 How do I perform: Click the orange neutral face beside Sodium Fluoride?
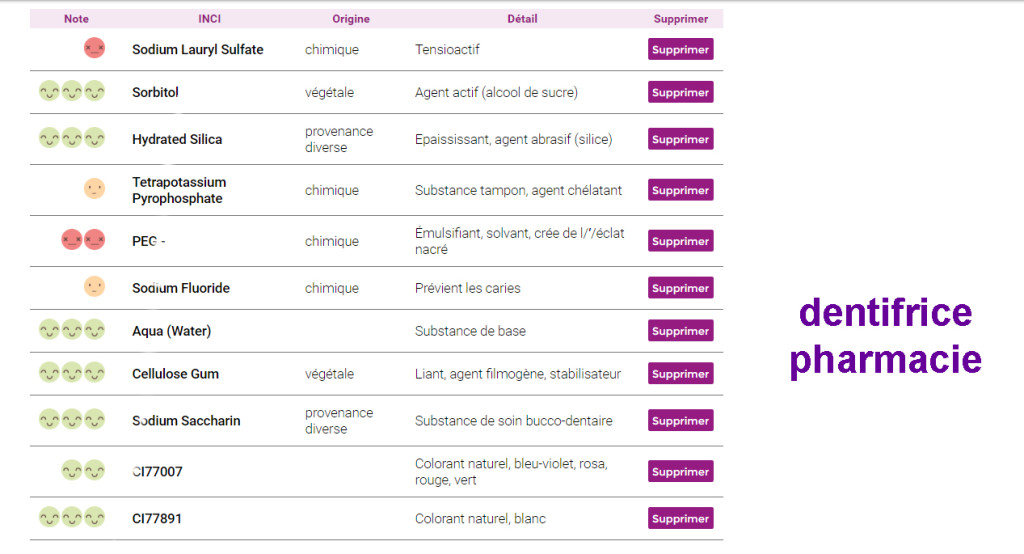pyautogui.click(x=94, y=287)
